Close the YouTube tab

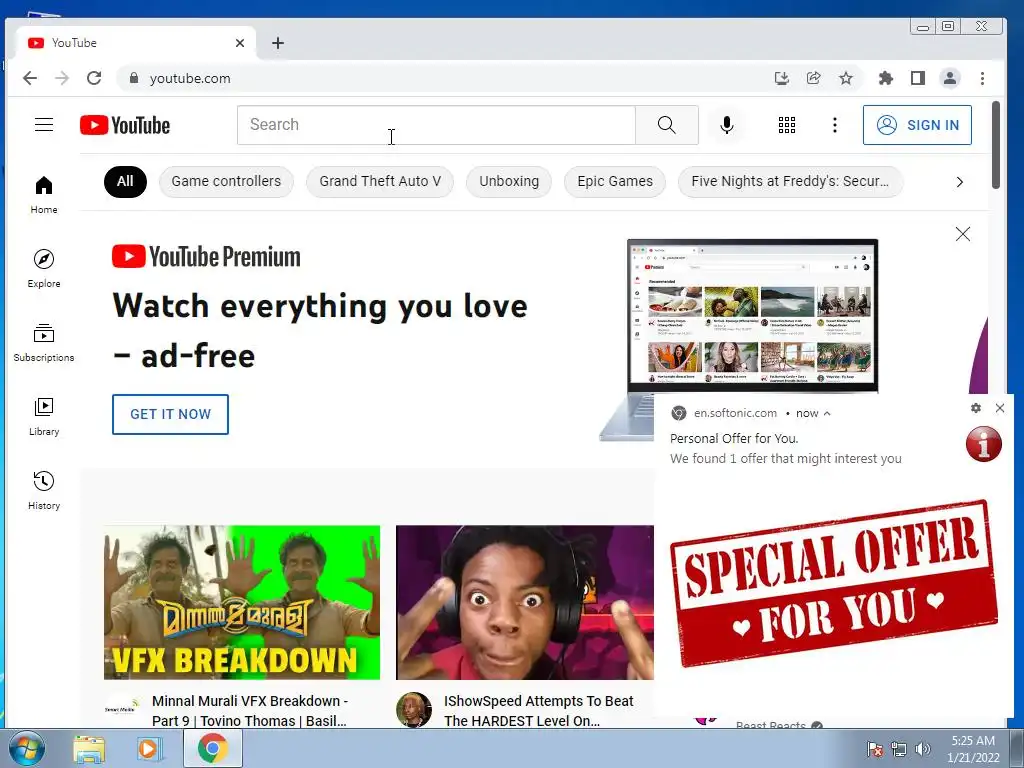pyautogui.click(x=240, y=43)
